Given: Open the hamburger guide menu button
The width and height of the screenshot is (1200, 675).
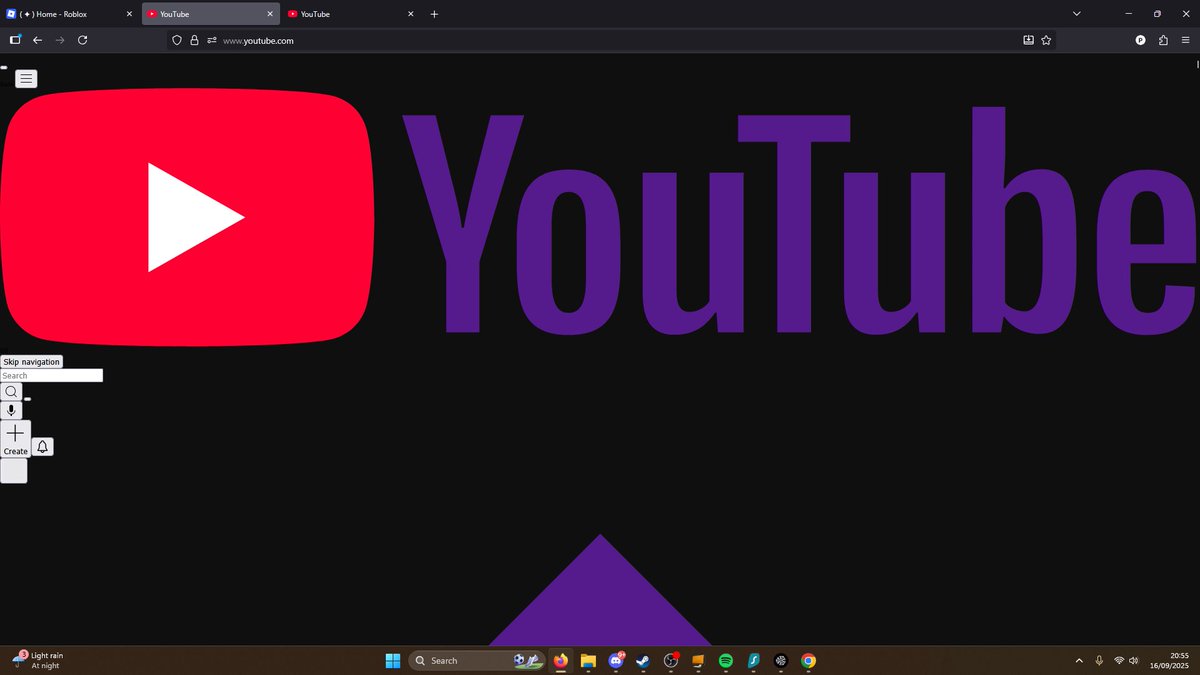Looking at the screenshot, I should (x=26, y=79).
